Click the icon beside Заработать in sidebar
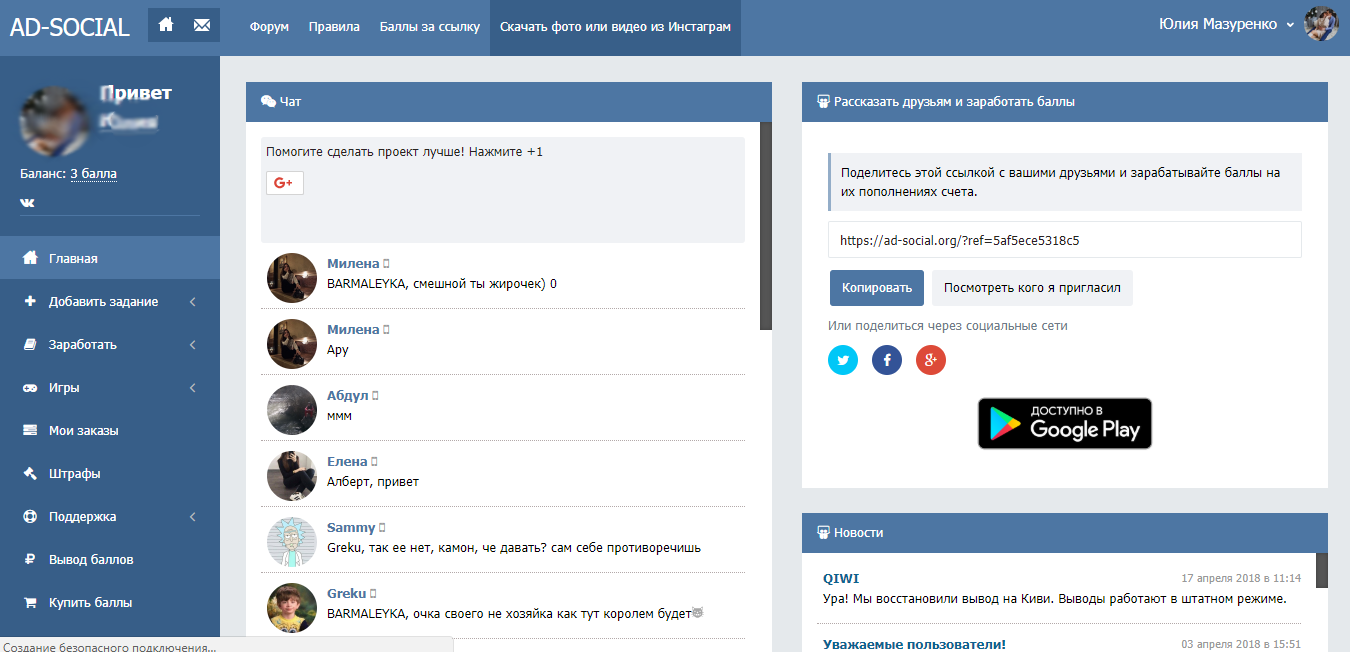The height and width of the screenshot is (652, 1350). click(x=30, y=345)
